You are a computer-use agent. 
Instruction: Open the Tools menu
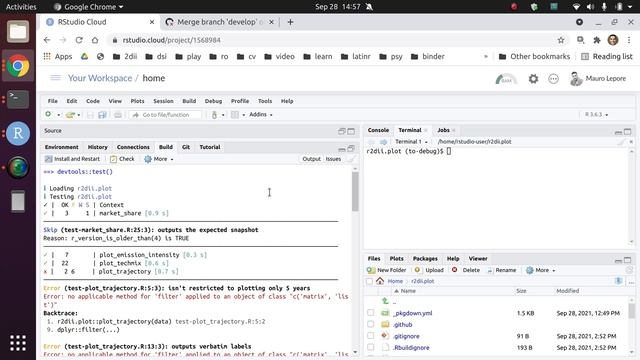click(x=265, y=101)
